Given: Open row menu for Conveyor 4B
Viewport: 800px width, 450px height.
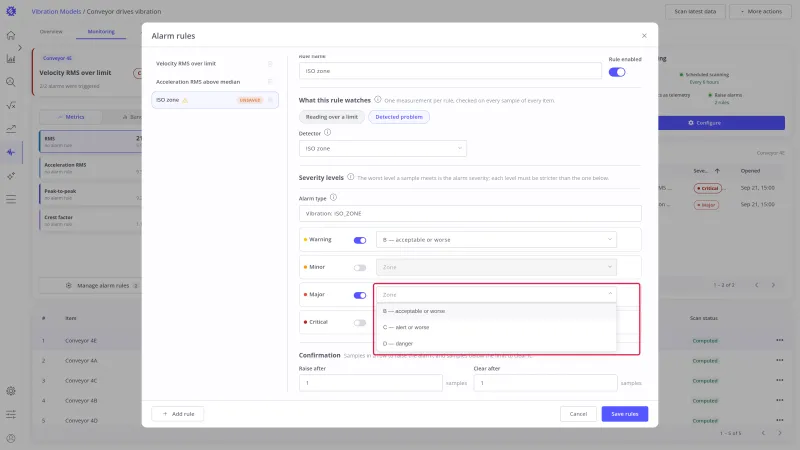Looking at the screenshot, I should pyautogui.click(x=780, y=401).
